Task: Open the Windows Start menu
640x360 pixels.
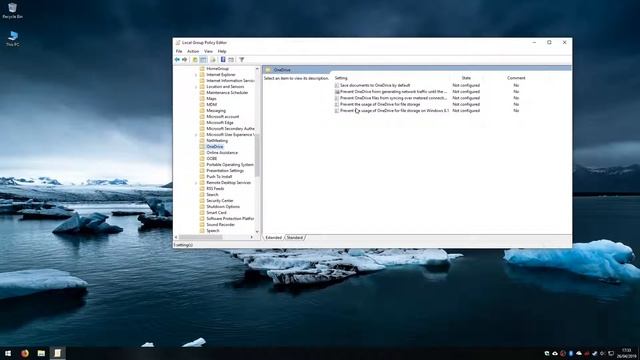Action: coord(8,353)
